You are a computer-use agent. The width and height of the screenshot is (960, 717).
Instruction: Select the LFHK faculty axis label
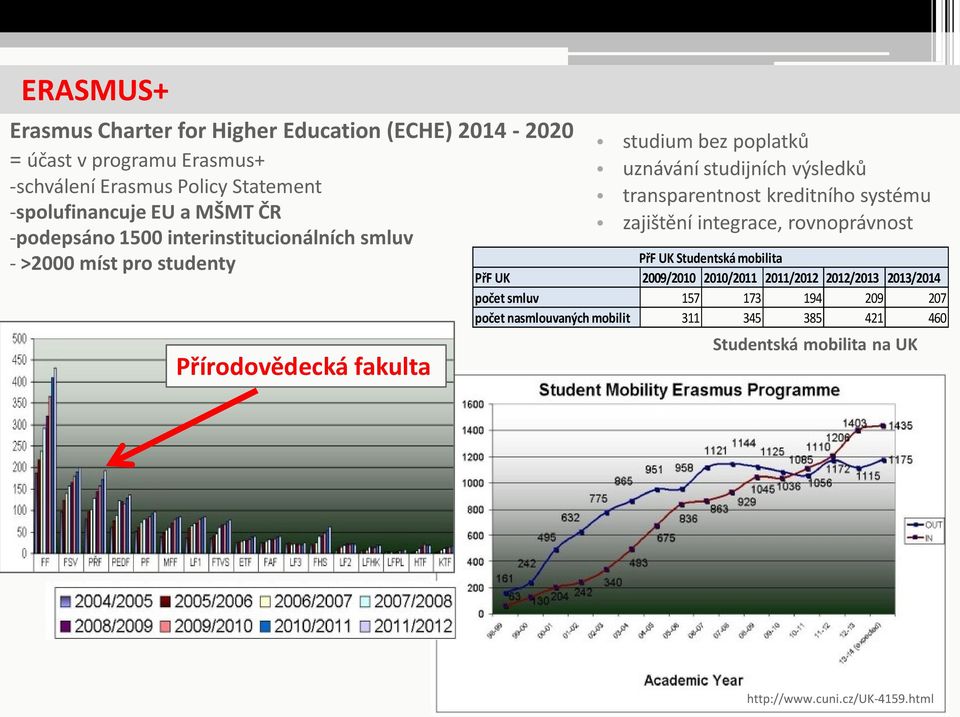370,561
